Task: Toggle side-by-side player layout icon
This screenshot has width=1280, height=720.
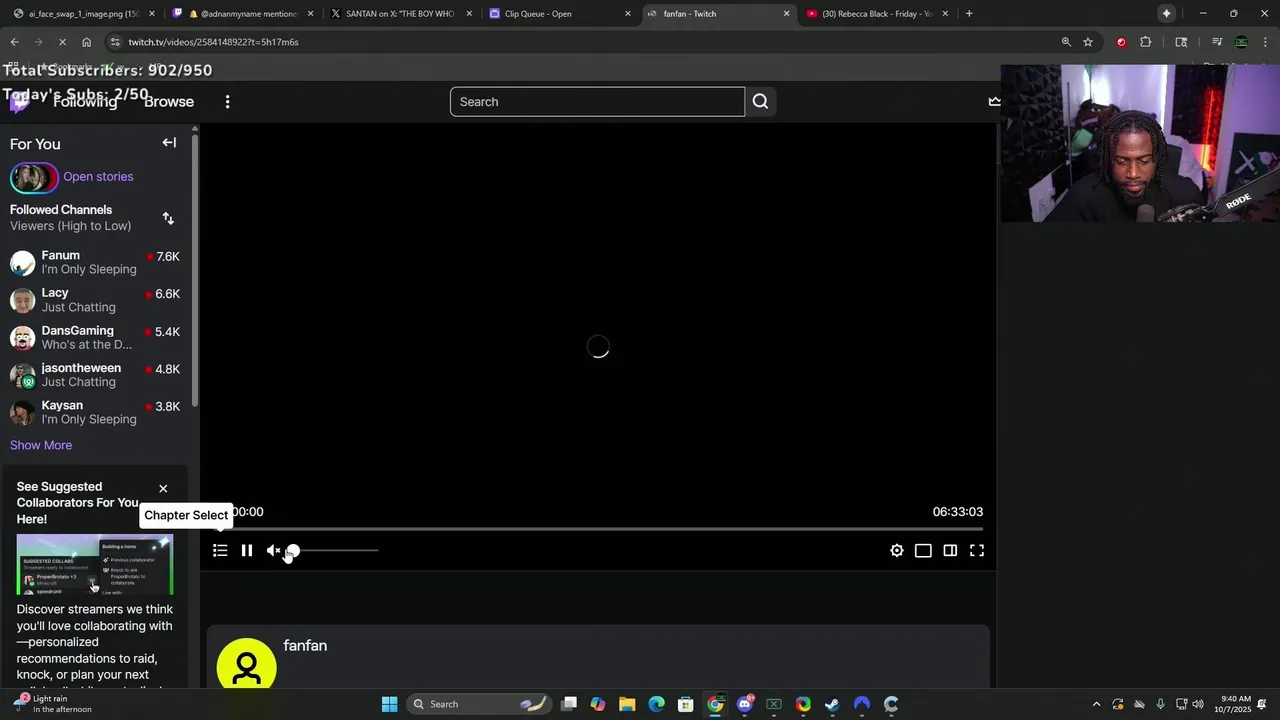Action: point(950,550)
